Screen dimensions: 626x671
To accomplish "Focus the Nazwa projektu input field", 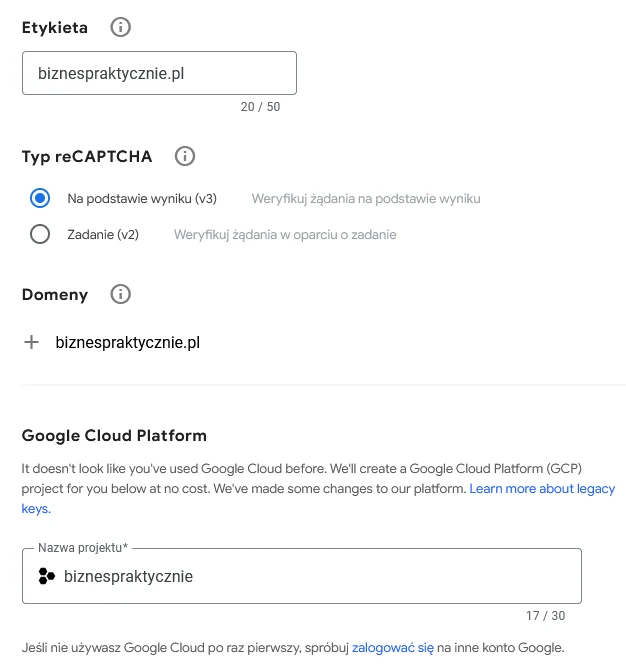I will pyautogui.click(x=320, y=576).
